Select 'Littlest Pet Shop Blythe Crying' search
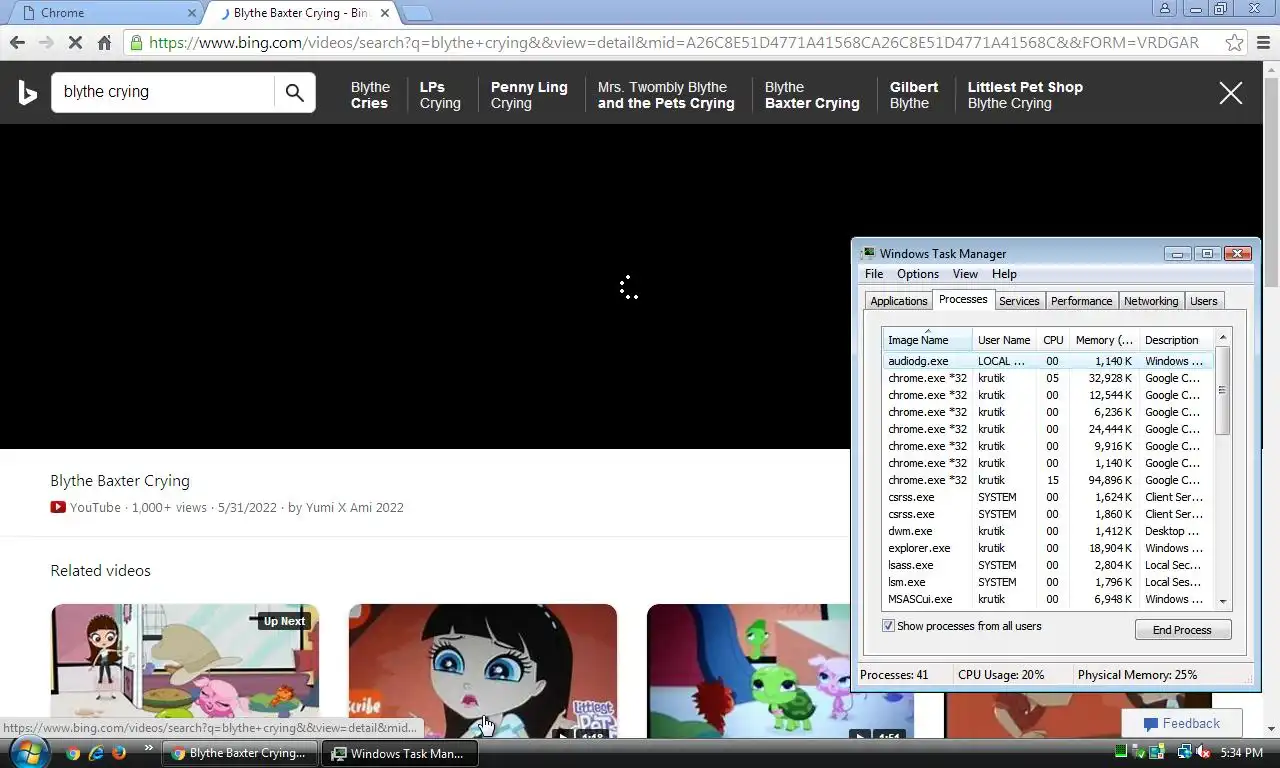 click(1025, 95)
